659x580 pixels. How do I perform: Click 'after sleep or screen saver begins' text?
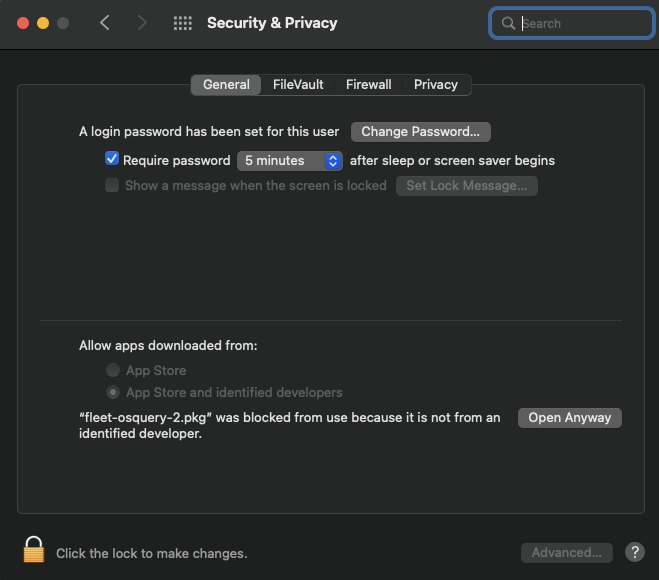pos(452,161)
